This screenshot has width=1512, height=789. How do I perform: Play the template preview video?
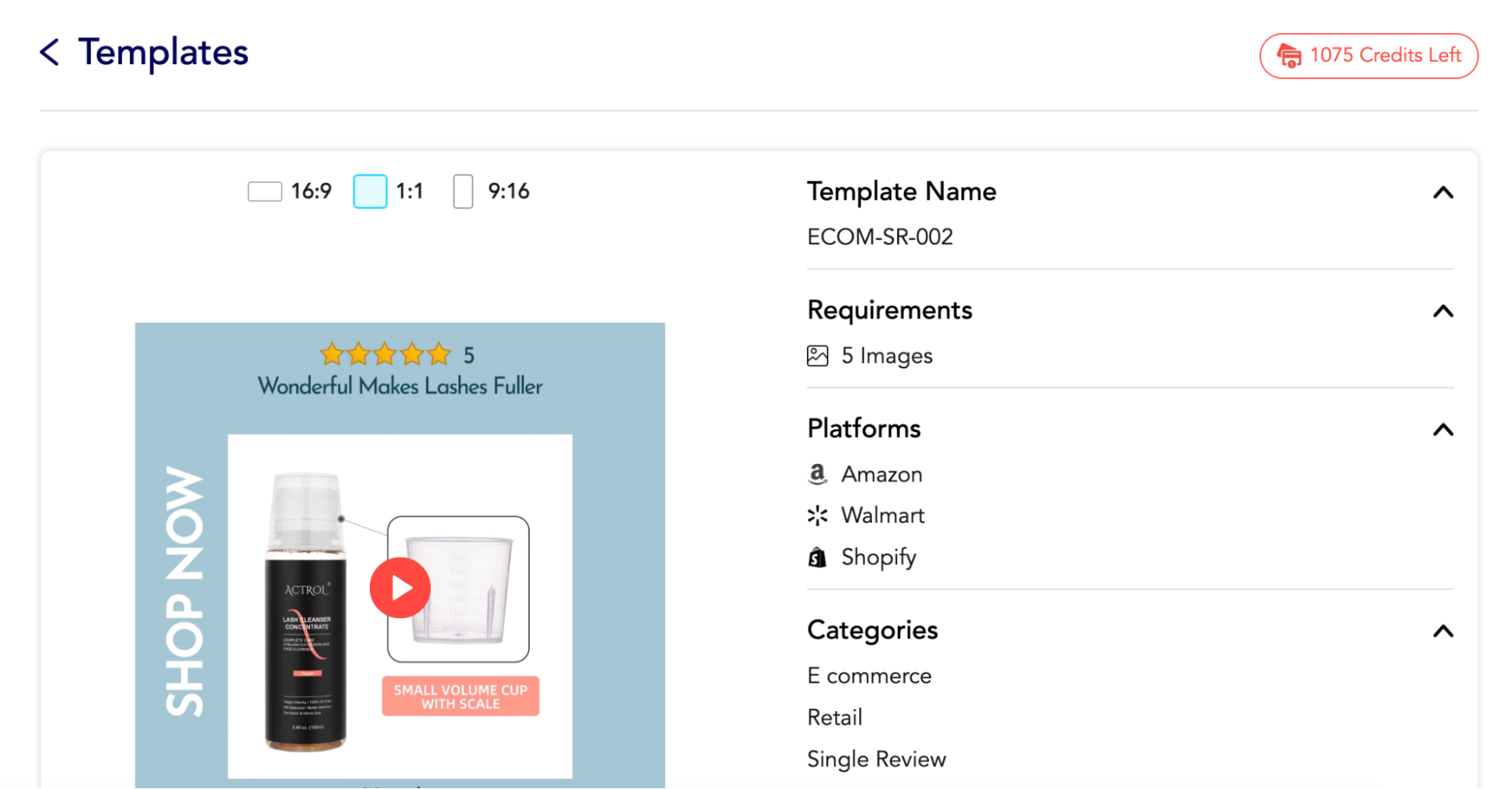click(400, 588)
